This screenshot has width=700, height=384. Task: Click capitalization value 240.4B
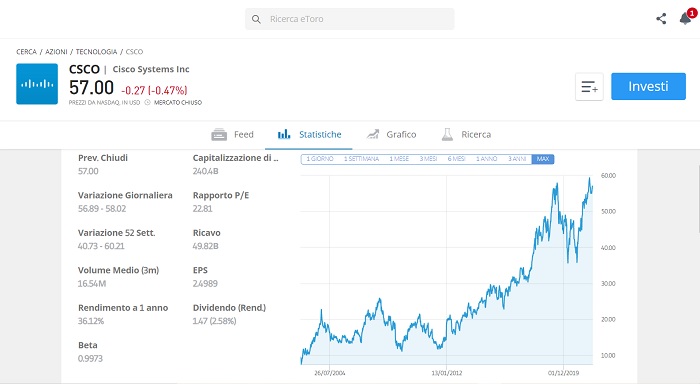click(x=205, y=171)
